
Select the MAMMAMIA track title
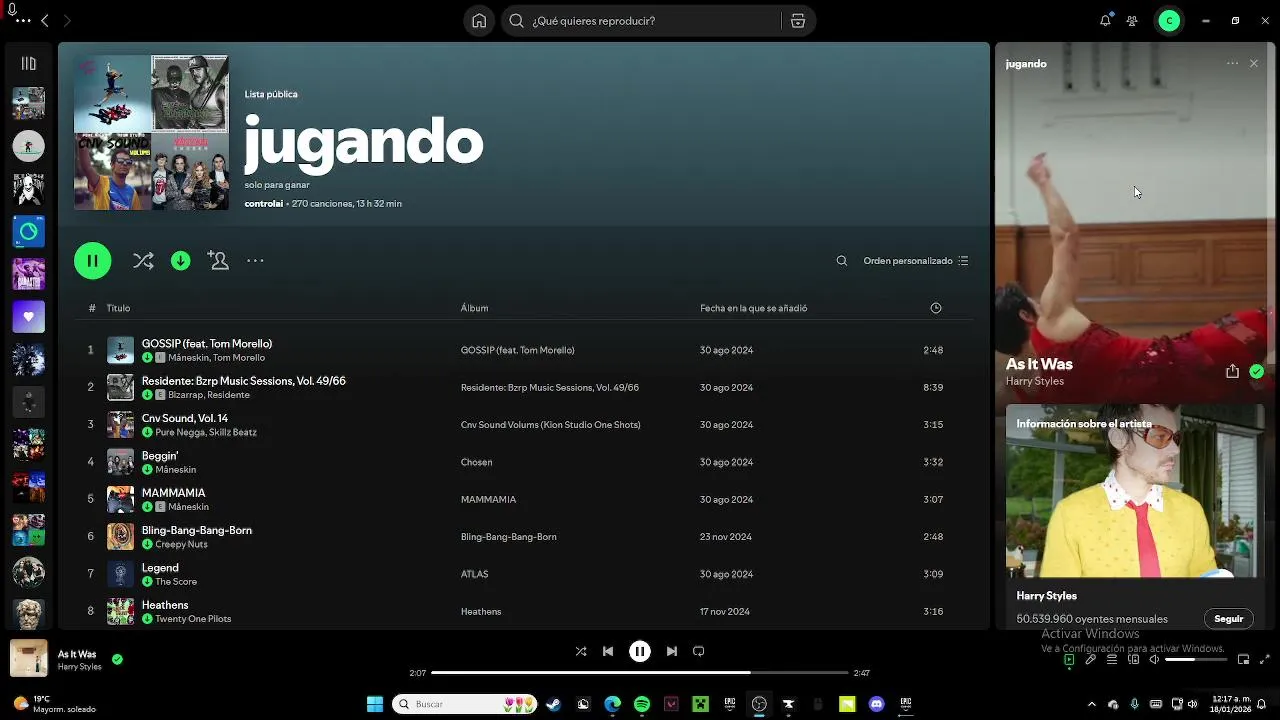coord(173,493)
